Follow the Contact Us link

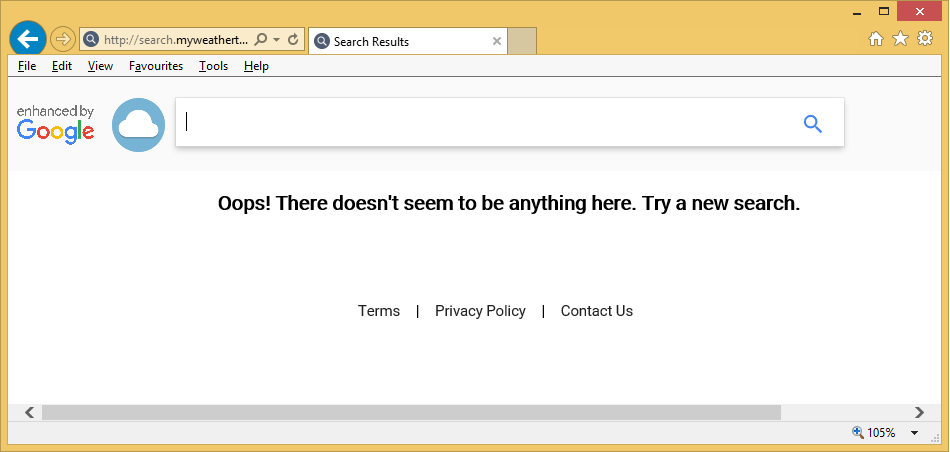tap(596, 311)
